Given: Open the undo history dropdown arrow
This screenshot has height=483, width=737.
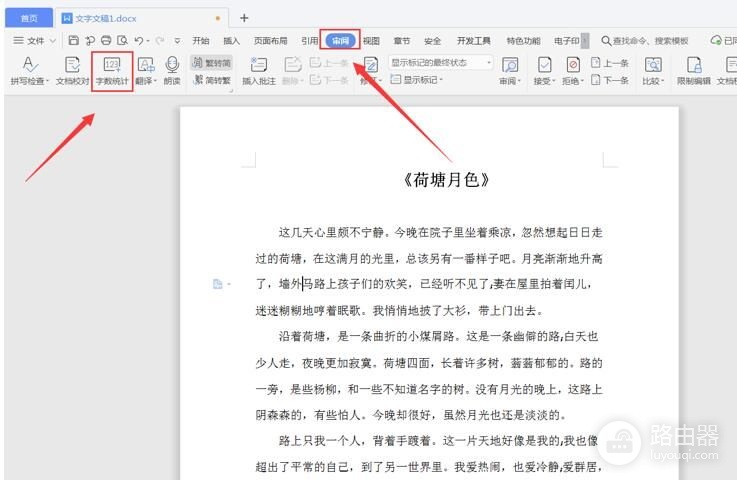Looking at the screenshot, I should [x=148, y=41].
